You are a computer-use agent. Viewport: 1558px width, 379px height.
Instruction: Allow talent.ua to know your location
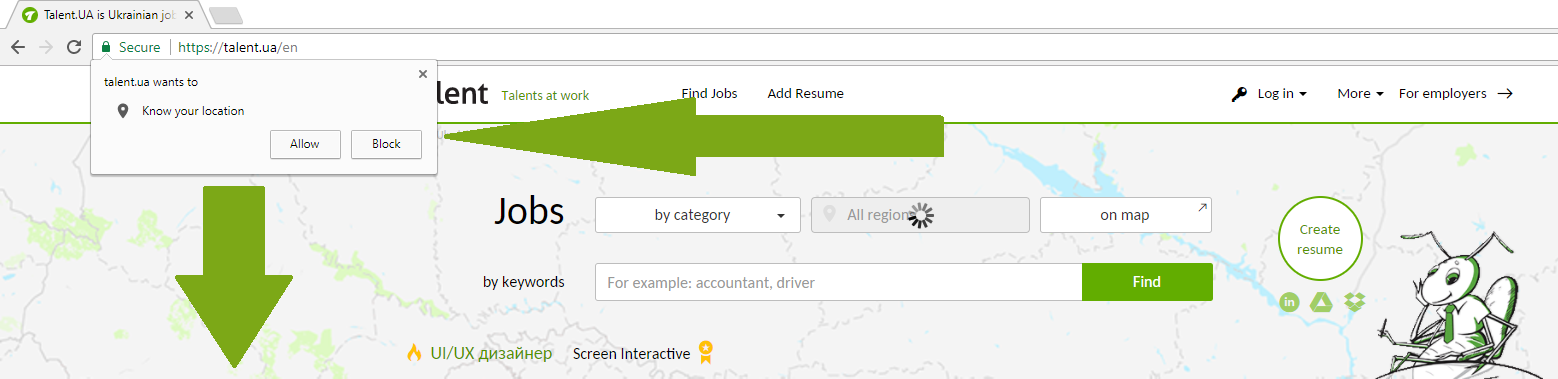pos(305,144)
